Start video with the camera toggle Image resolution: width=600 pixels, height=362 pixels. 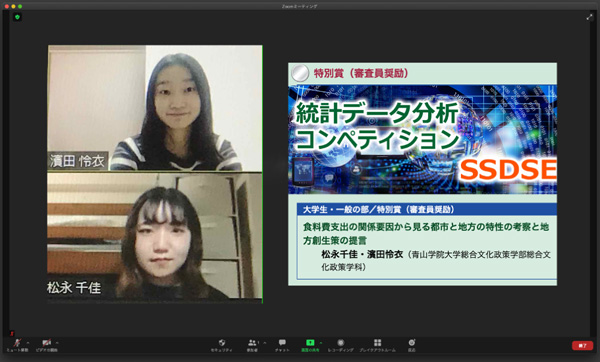click(x=46, y=345)
